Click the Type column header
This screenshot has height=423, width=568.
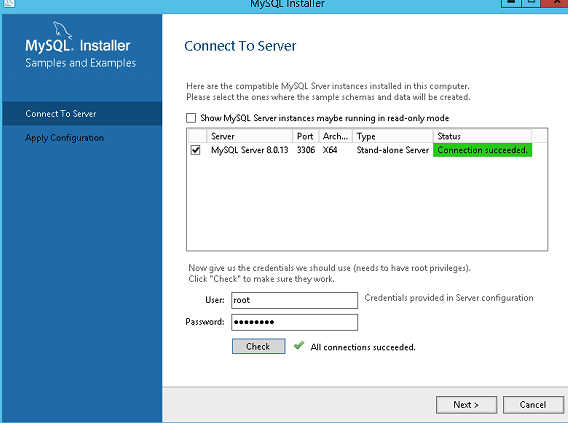[x=393, y=136]
